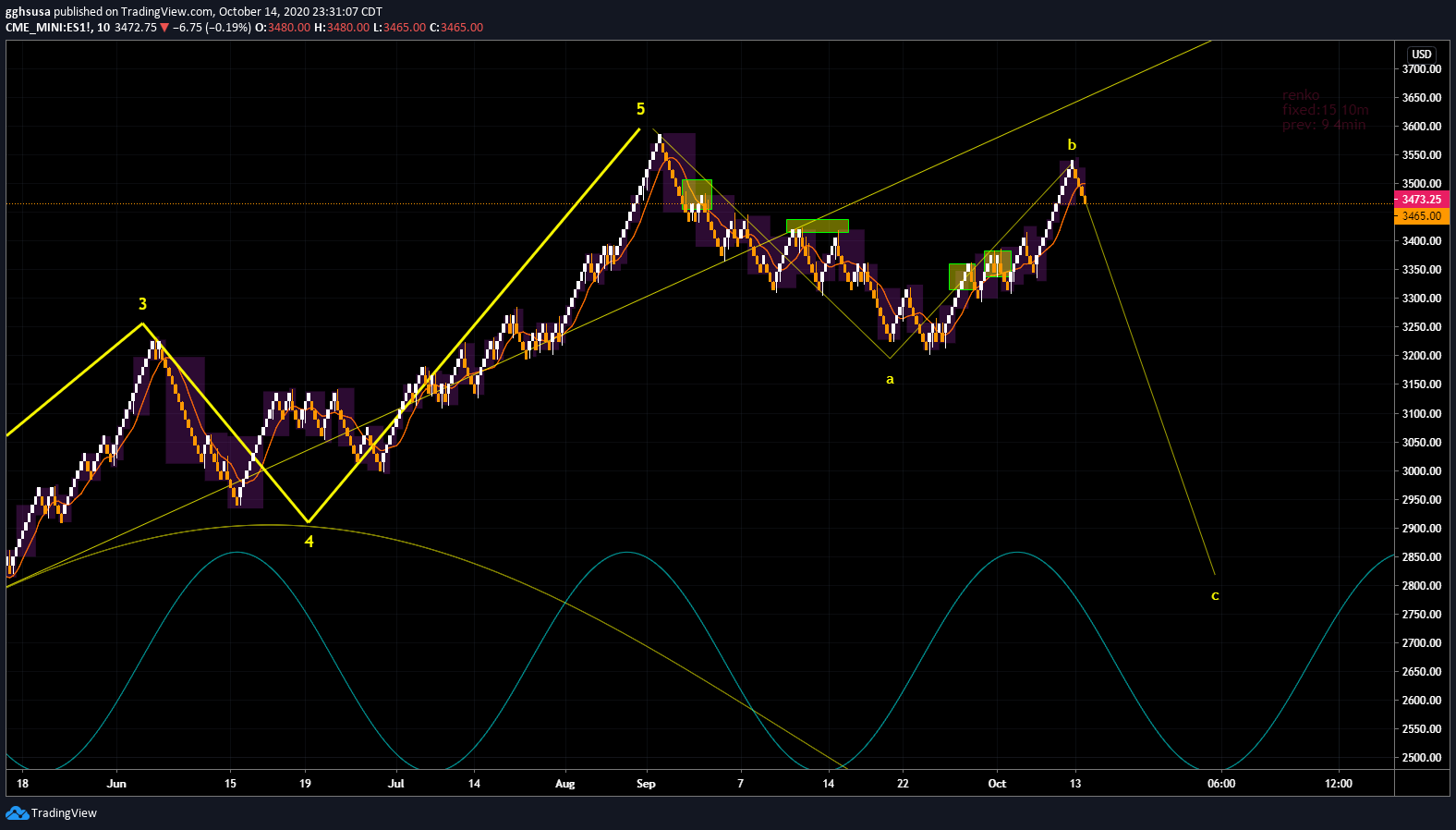The image size is (1456, 830).
Task: Click the 3400.00 price axis label
Action: point(1422,241)
